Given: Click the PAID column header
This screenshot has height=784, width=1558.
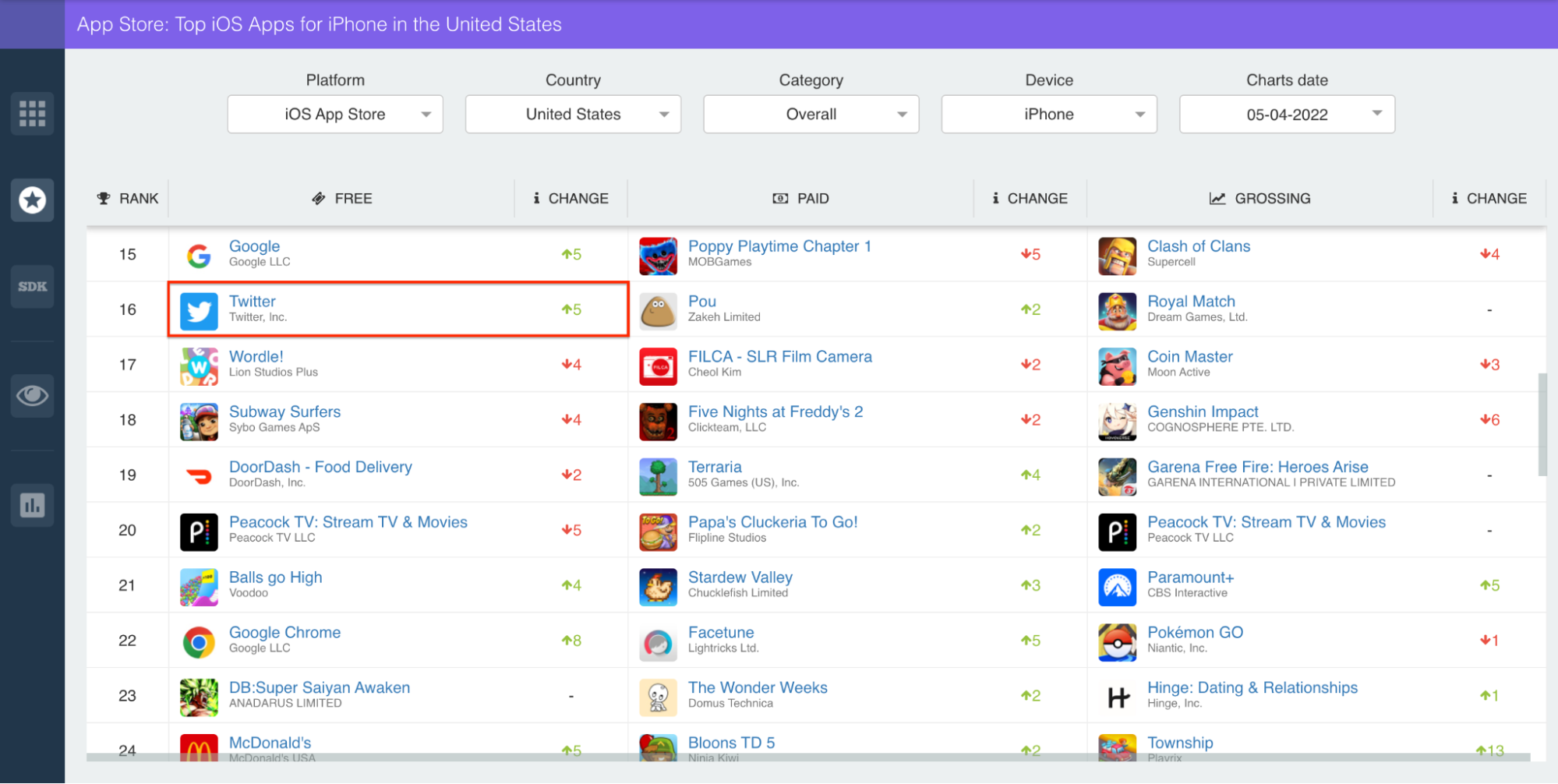Looking at the screenshot, I should [x=800, y=199].
